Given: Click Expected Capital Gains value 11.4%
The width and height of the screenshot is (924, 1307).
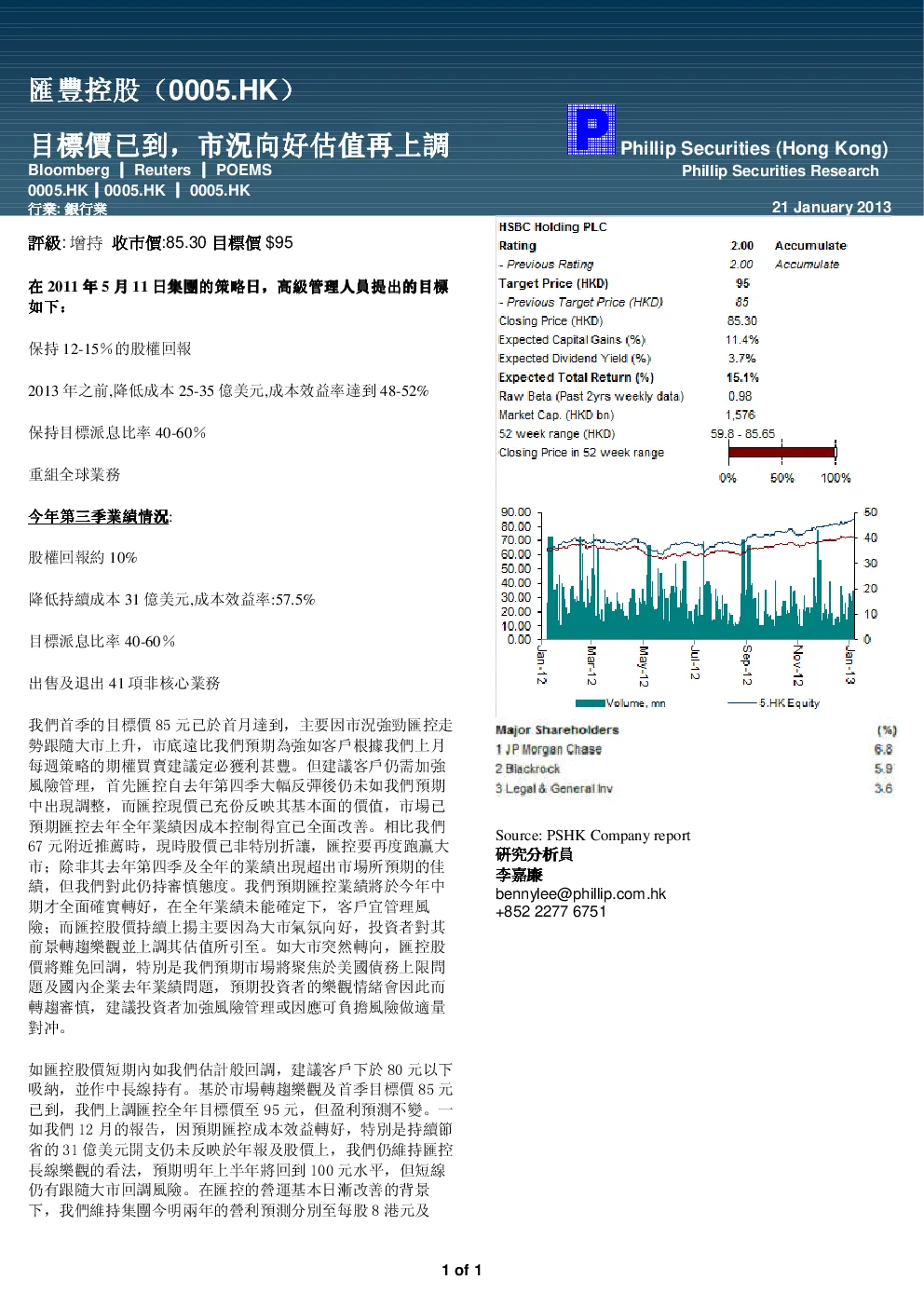Looking at the screenshot, I should (742, 340).
